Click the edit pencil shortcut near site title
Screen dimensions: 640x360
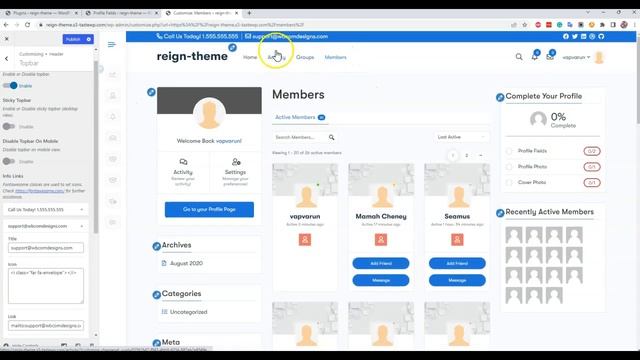click(x=232, y=48)
